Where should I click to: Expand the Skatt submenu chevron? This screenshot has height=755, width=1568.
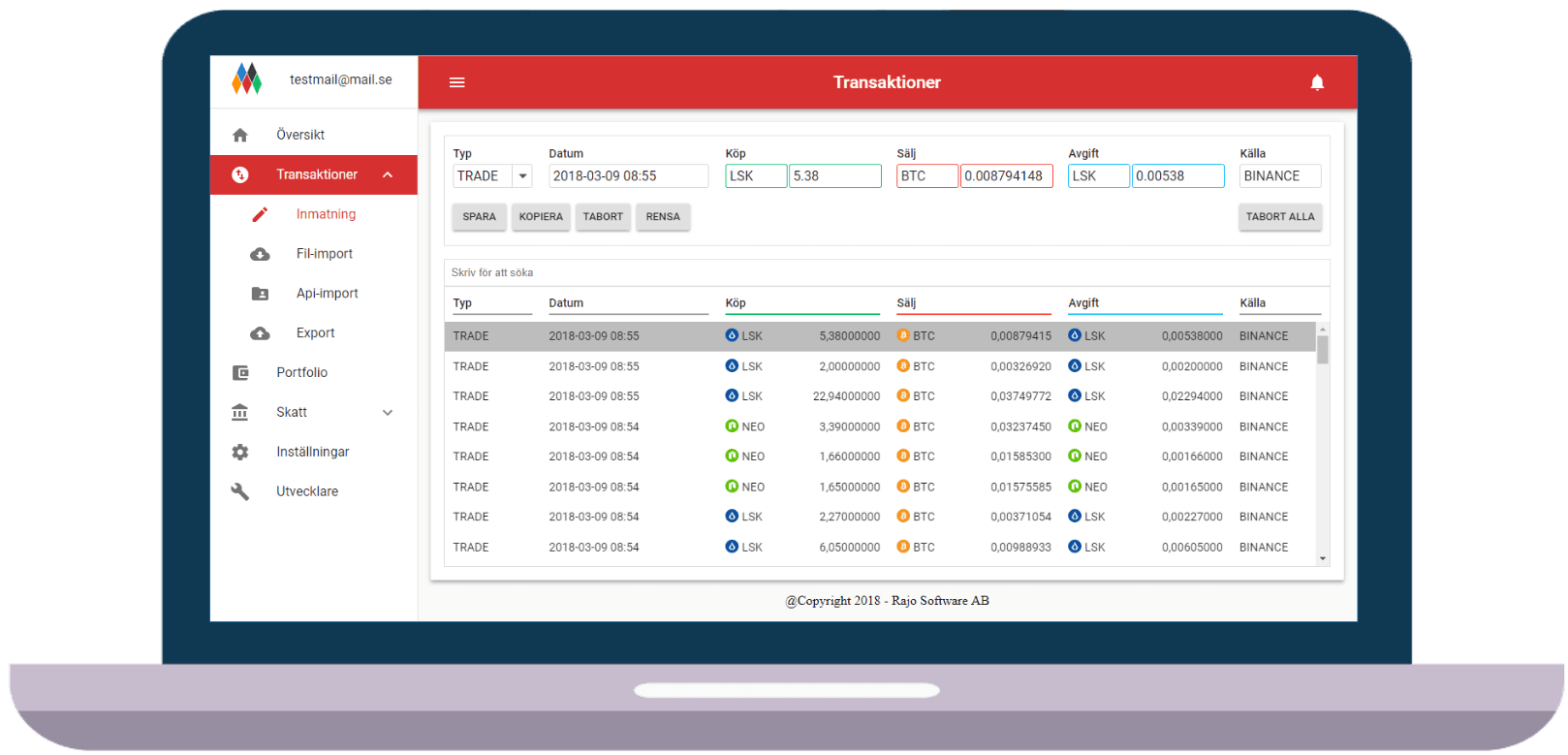tap(388, 413)
